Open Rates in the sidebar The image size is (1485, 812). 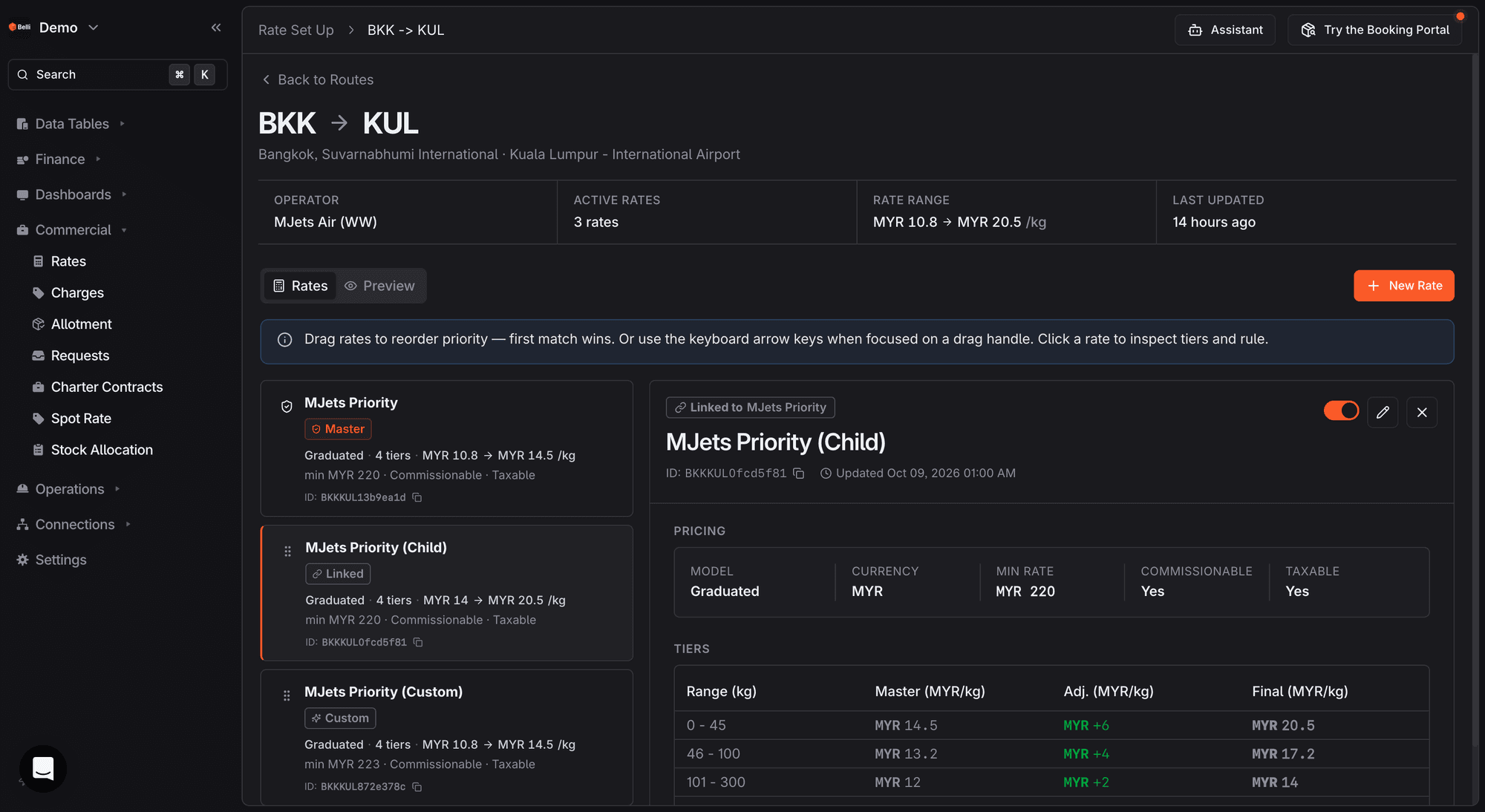click(68, 261)
